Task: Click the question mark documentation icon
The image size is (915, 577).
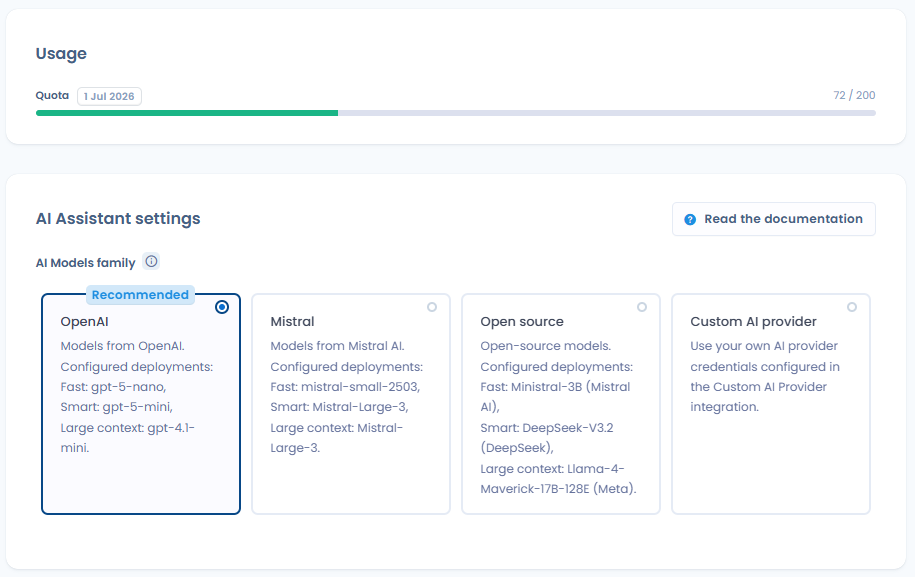Action: point(690,219)
